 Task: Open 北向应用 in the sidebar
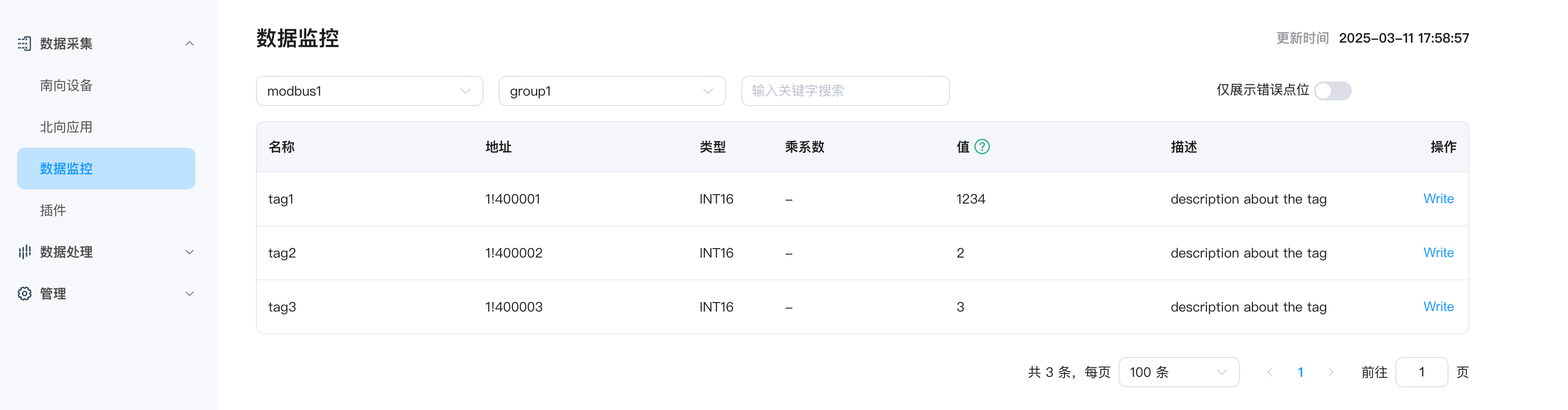(66, 127)
